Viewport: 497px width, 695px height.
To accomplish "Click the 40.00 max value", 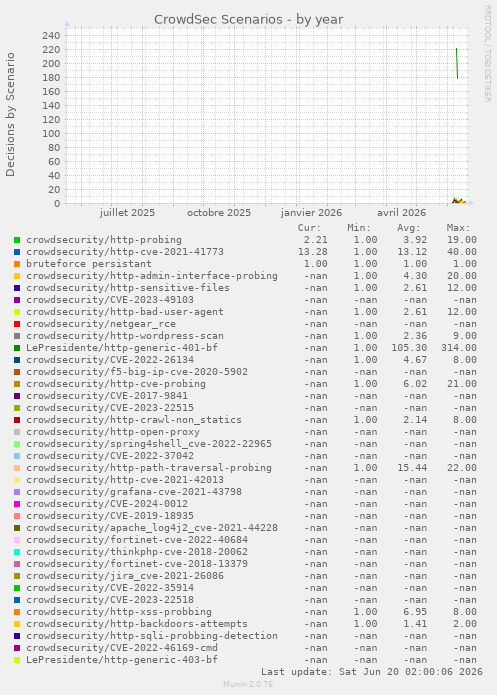I will click(x=462, y=252).
